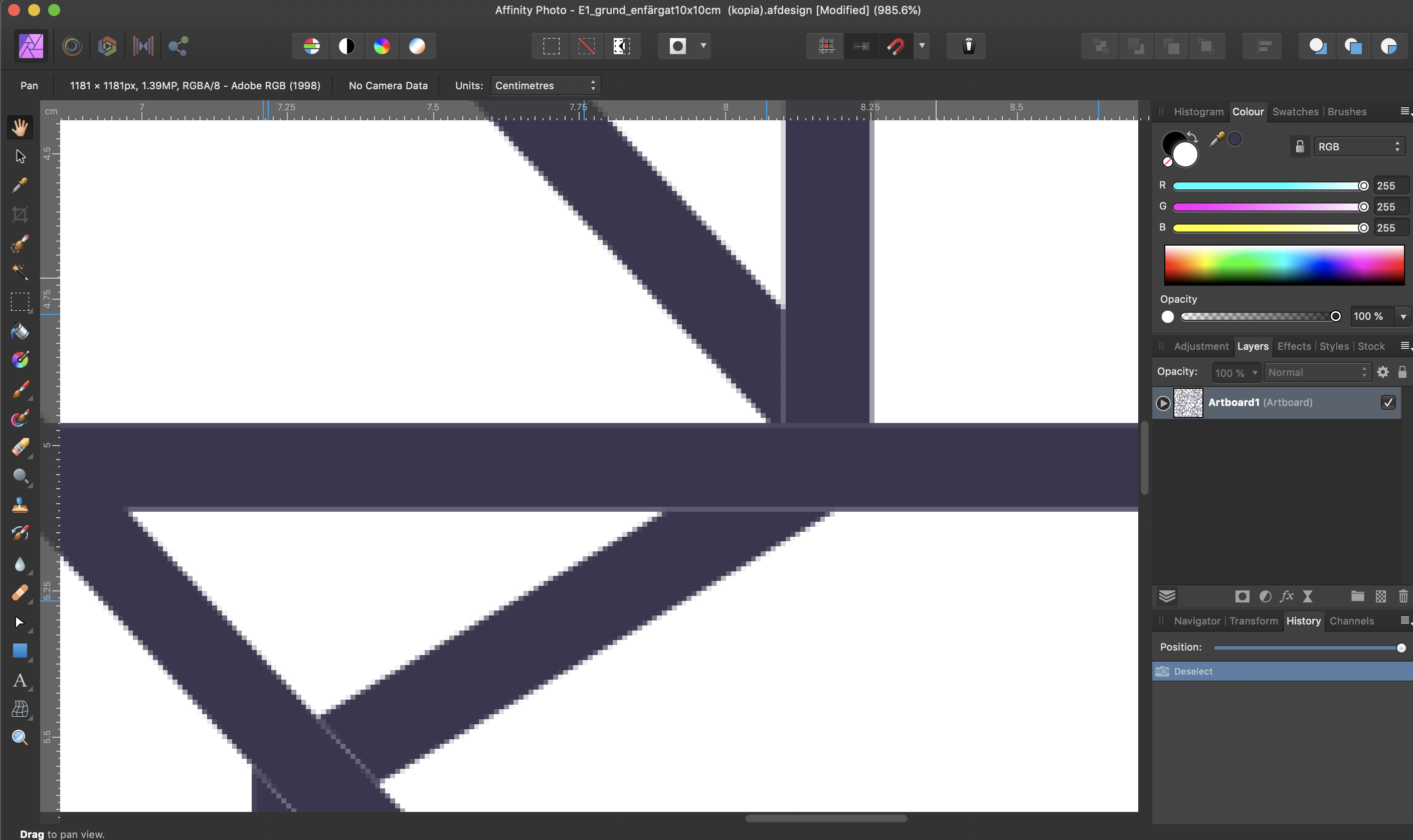This screenshot has width=1413, height=840.
Task: Select the Flood Select wand tool
Action: 20,272
